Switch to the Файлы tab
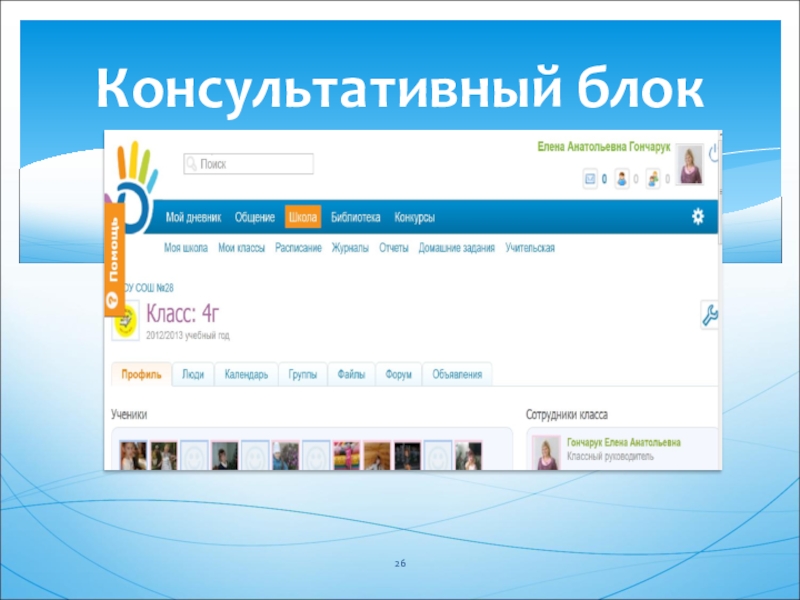Screen dimensions: 800x600 coord(351,374)
